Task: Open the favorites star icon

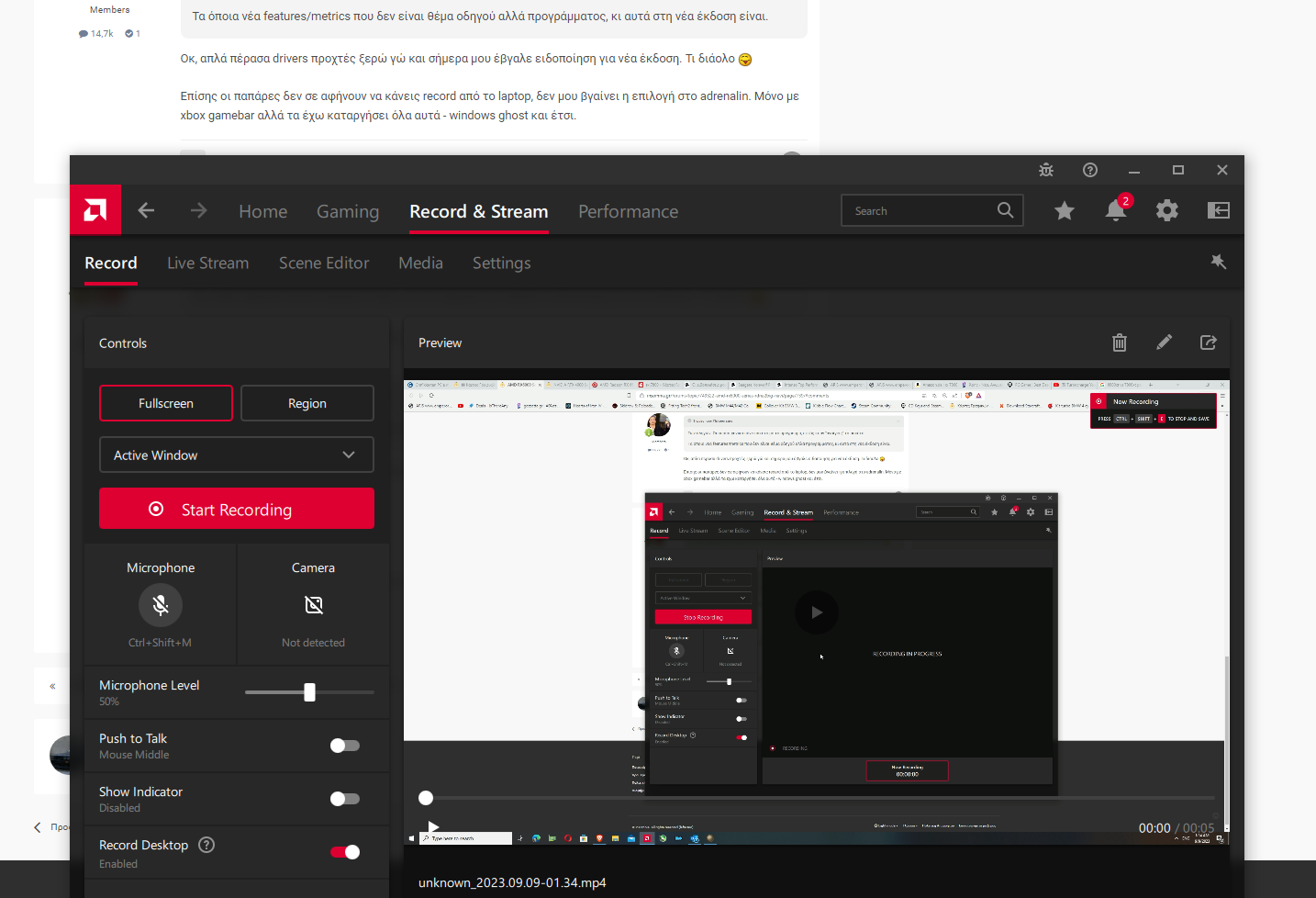Action: [1065, 210]
